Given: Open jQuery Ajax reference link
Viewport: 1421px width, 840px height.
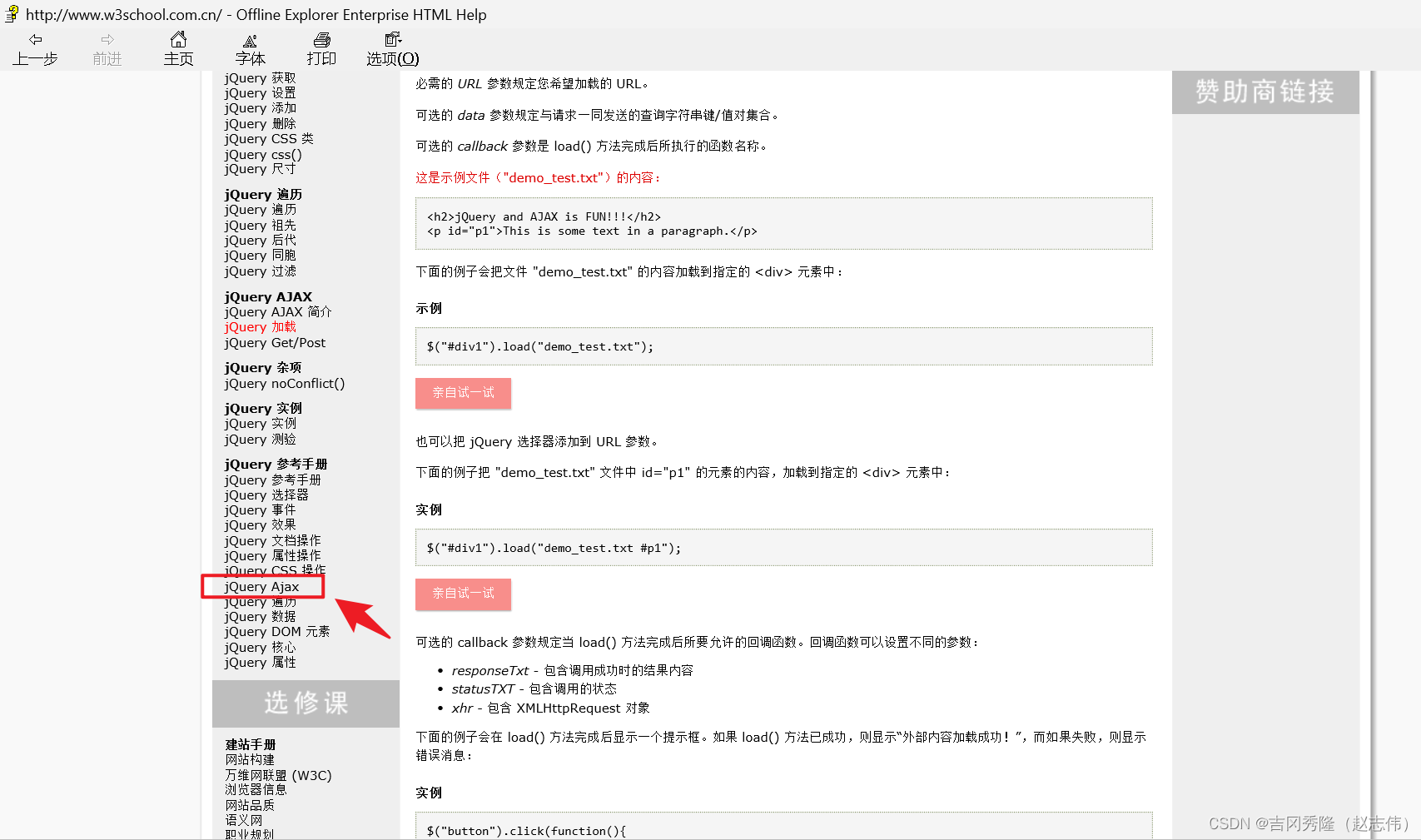Looking at the screenshot, I should point(261,587).
